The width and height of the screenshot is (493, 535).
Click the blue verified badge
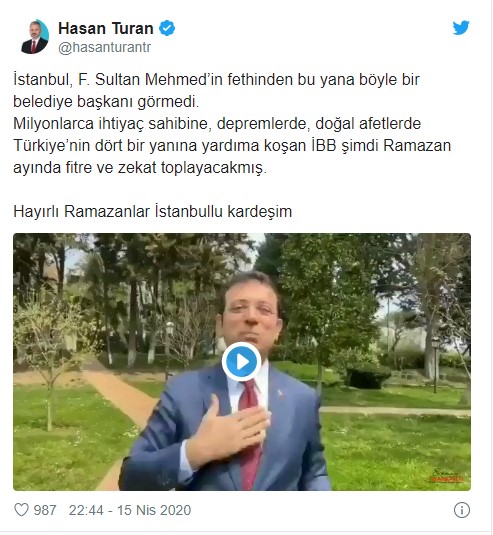(x=167, y=28)
